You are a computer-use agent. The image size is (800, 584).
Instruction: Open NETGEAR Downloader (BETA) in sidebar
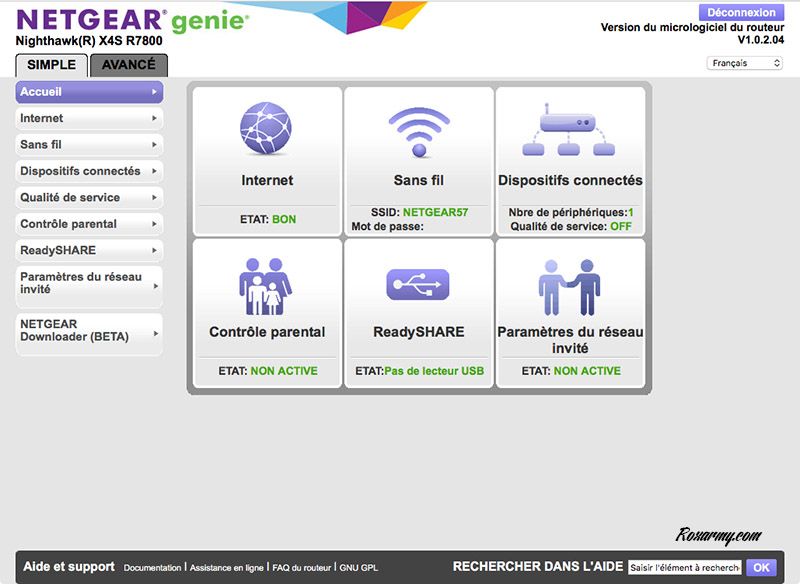click(x=88, y=331)
